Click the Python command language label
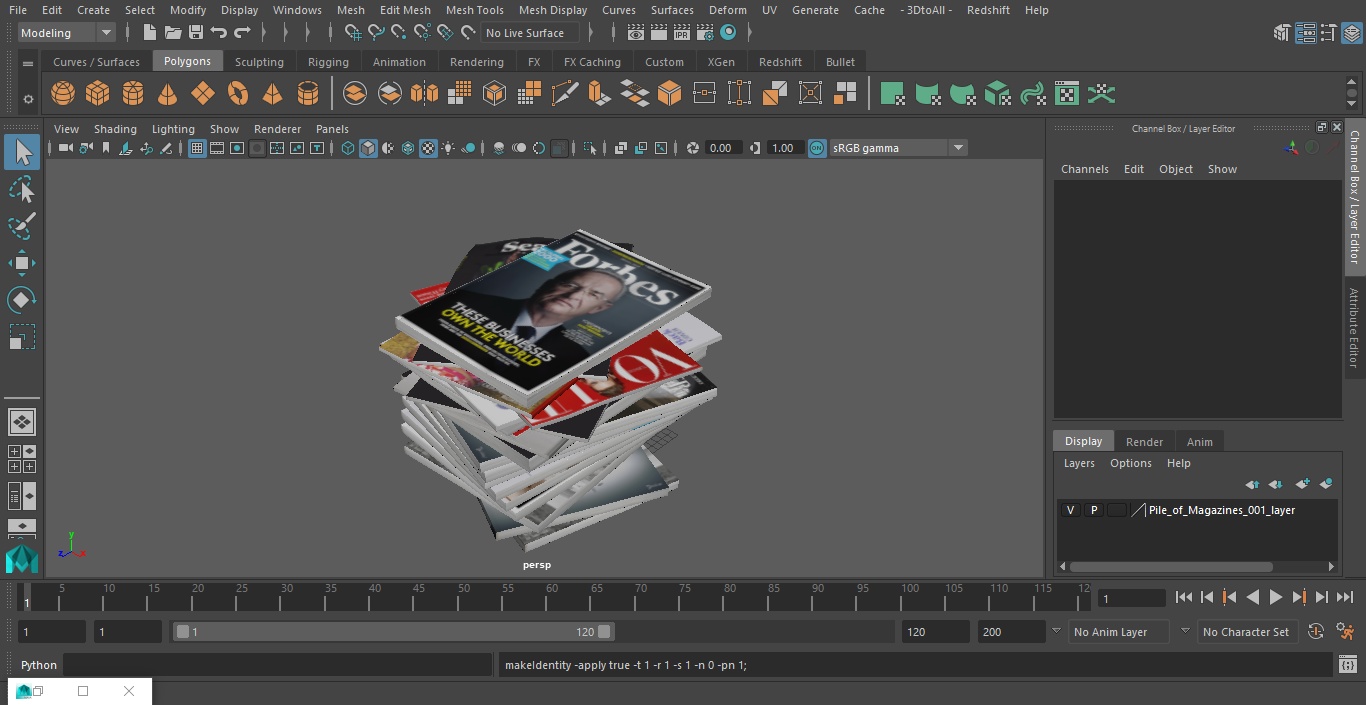Screen dimensions: 1366x705 39,665
